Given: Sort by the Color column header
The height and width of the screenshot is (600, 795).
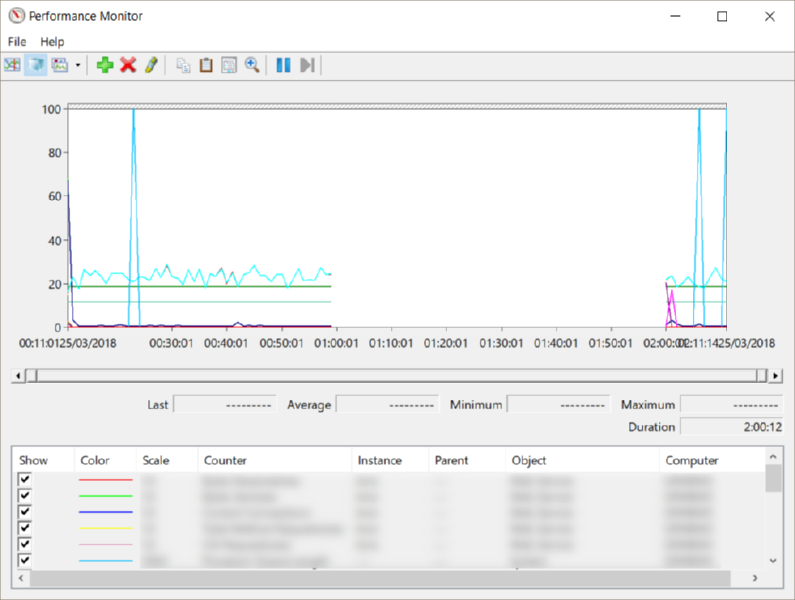Looking at the screenshot, I should tap(105, 460).
